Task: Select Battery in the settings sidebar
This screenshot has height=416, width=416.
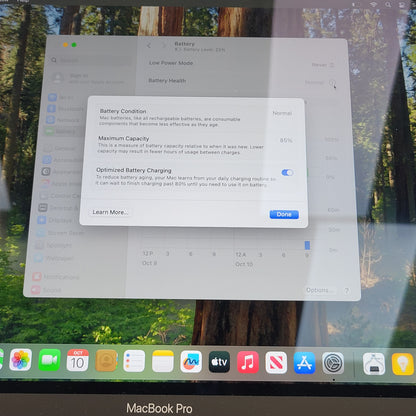Action: (62, 131)
